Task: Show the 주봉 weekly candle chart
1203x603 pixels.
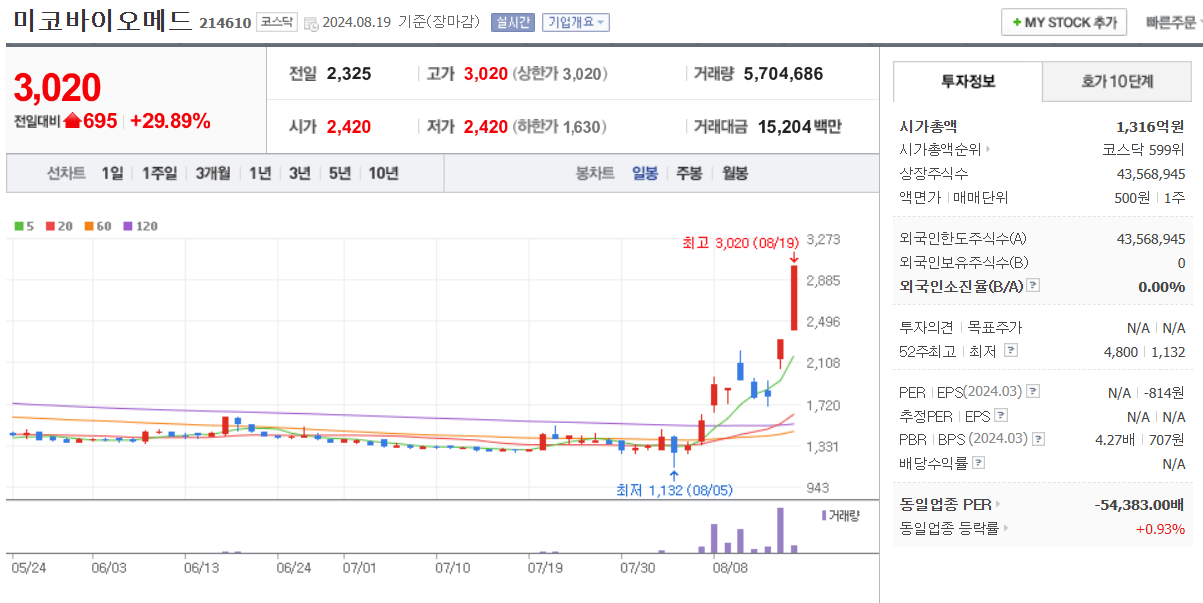Action: pyautogui.click(x=689, y=173)
